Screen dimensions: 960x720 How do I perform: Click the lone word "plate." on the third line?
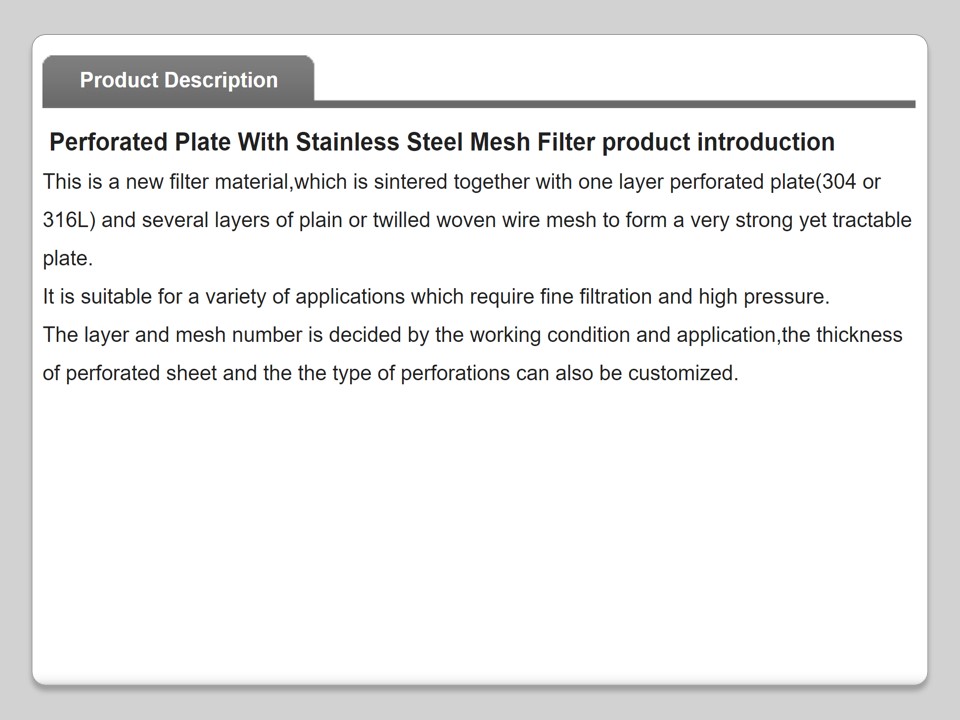point(68,259)
